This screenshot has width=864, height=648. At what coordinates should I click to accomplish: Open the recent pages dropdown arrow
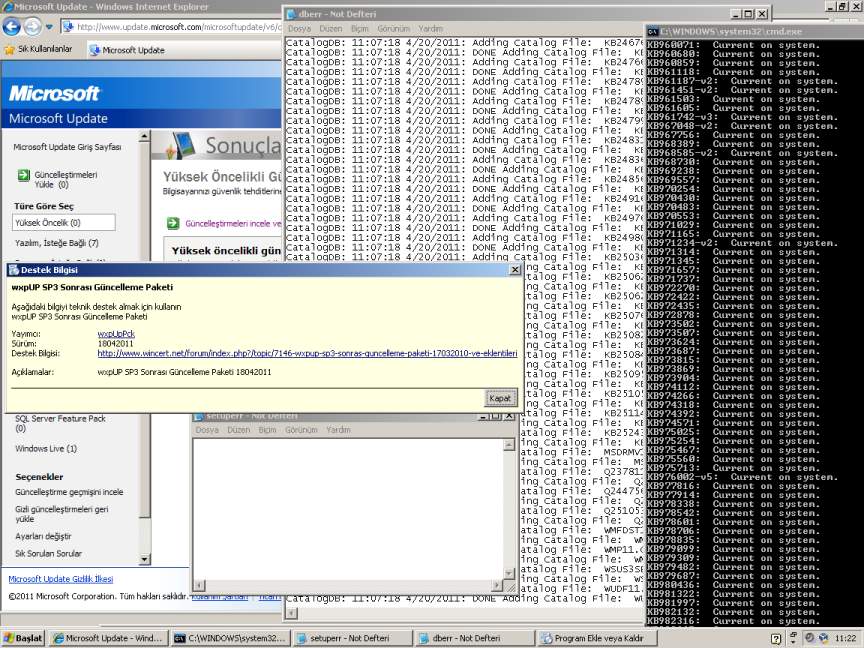51,28
